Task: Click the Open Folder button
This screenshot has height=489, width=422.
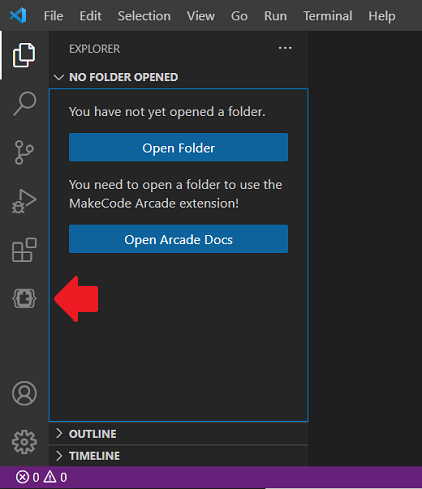Action: [x=178, y=147]
